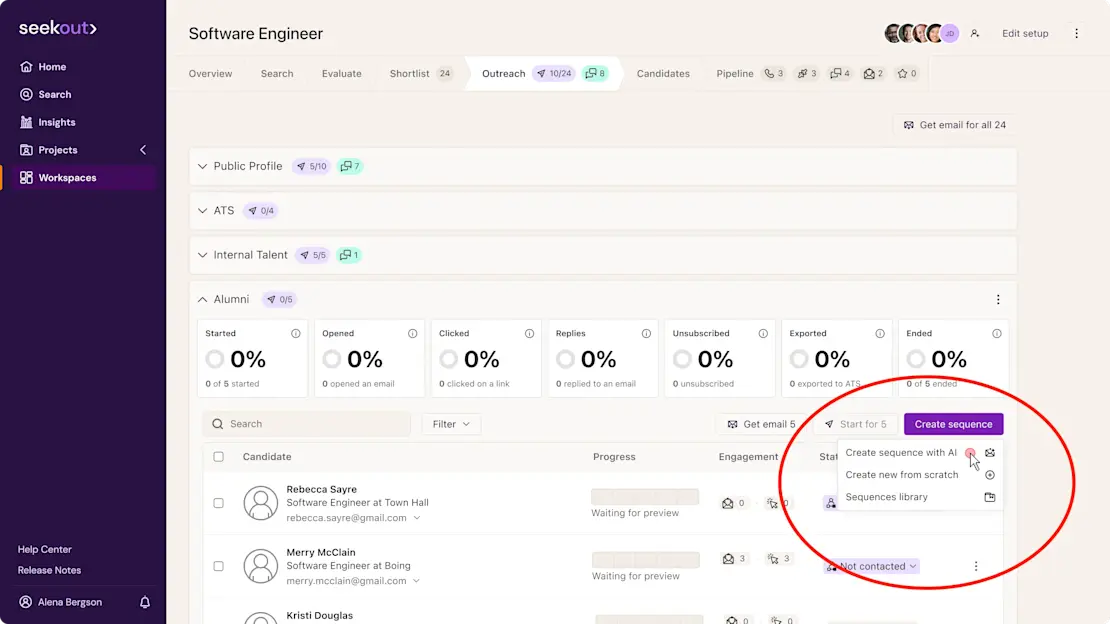Show info for Clicked metric
This screenshot has width=1110, height=624.
530,334
